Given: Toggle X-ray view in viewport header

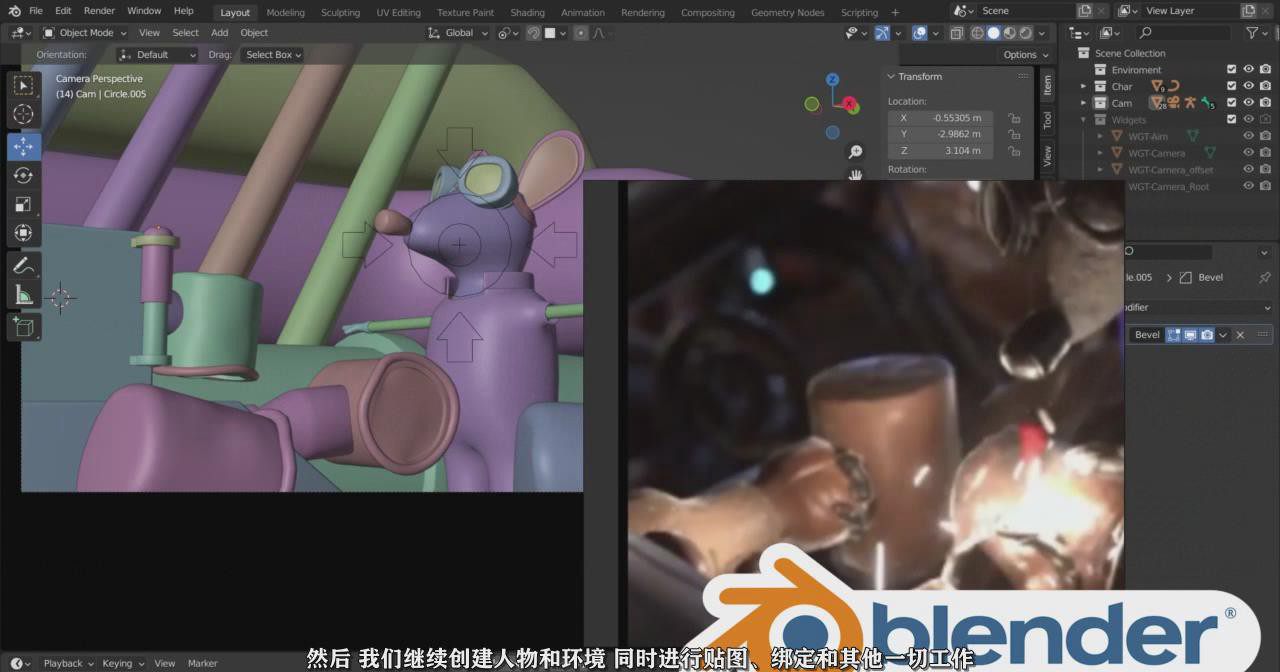Looking at the screenshot, I should [x=956, y=33].
